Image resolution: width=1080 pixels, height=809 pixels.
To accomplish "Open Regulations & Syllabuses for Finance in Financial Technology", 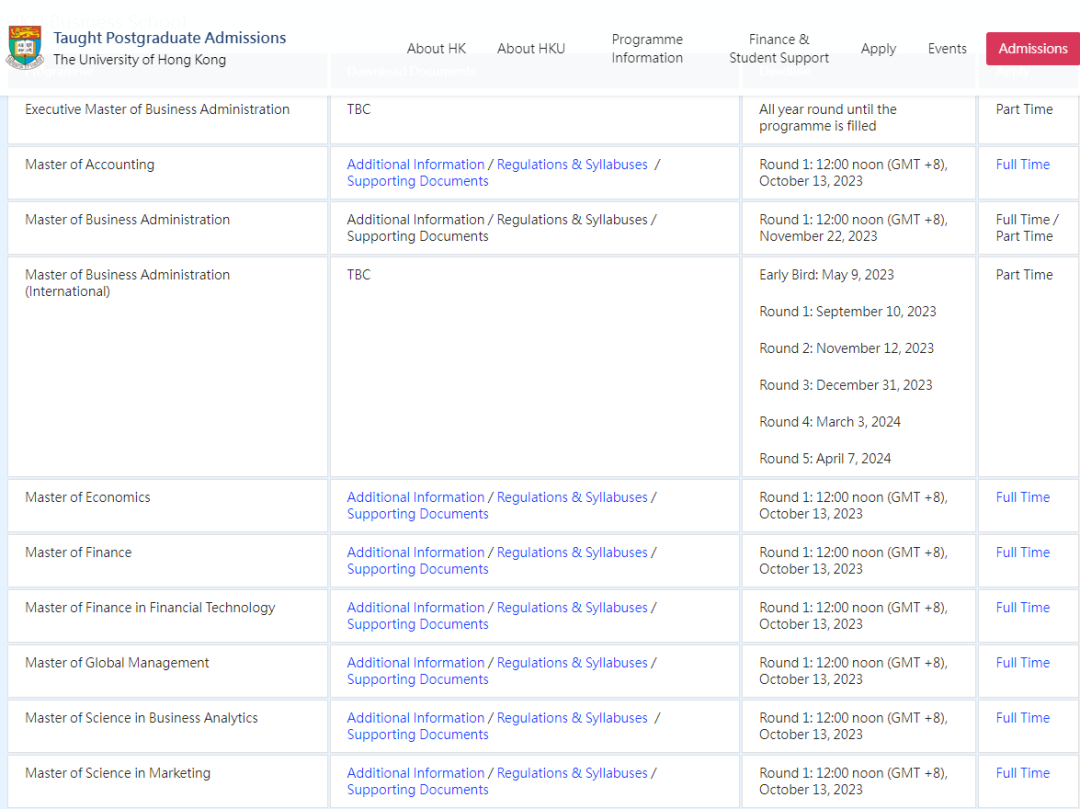I will pos(572,607).
